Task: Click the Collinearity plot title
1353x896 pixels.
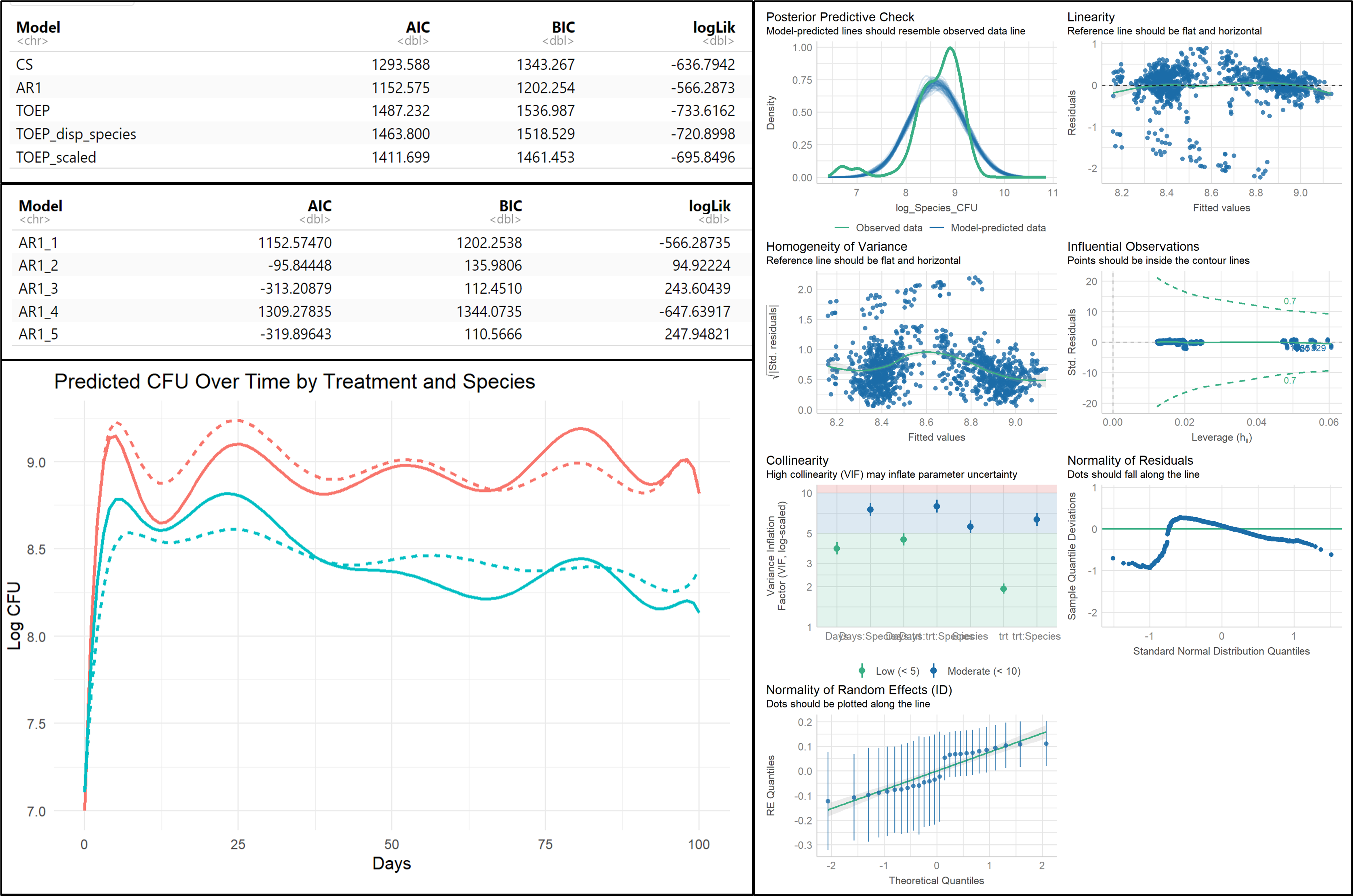Action: pyautogui.click(x=797, y=460)
